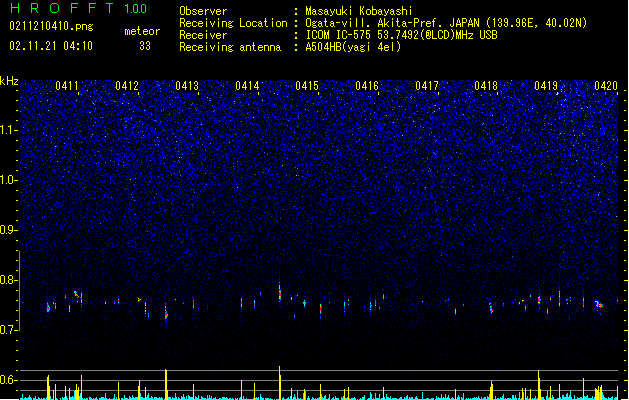
Task: Click the A504HB(yagi 4el) antenna text
Action: pyautogui.click(x=353, y=47)
